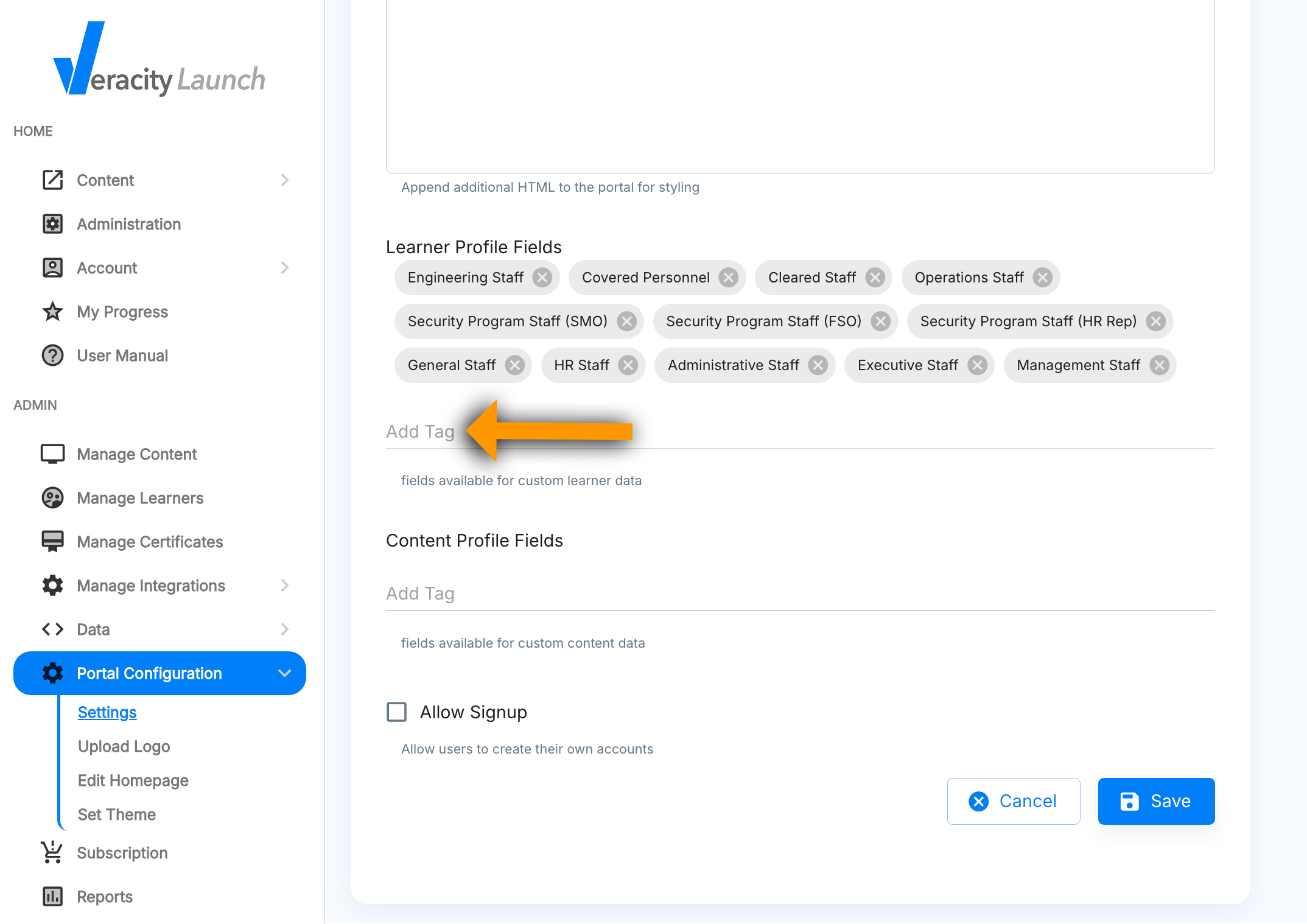Remove the Management Staff tag
The image size is (1307, 924).
pyautogui.click(x=1158, y=365)
